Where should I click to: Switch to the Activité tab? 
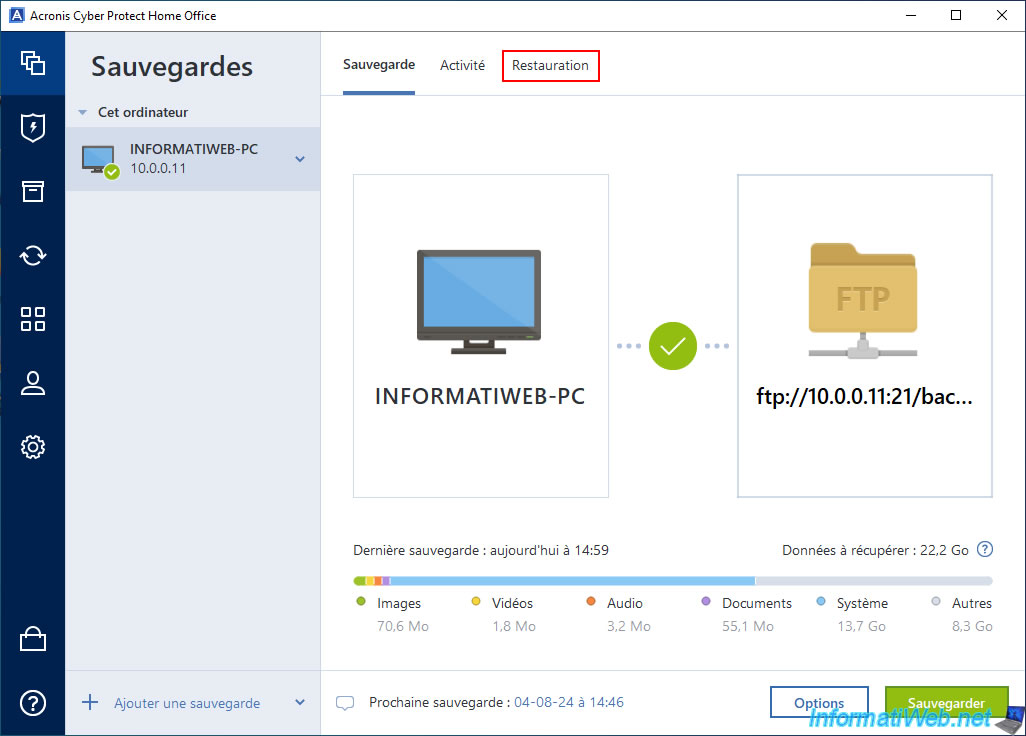[x=462, y=65]
